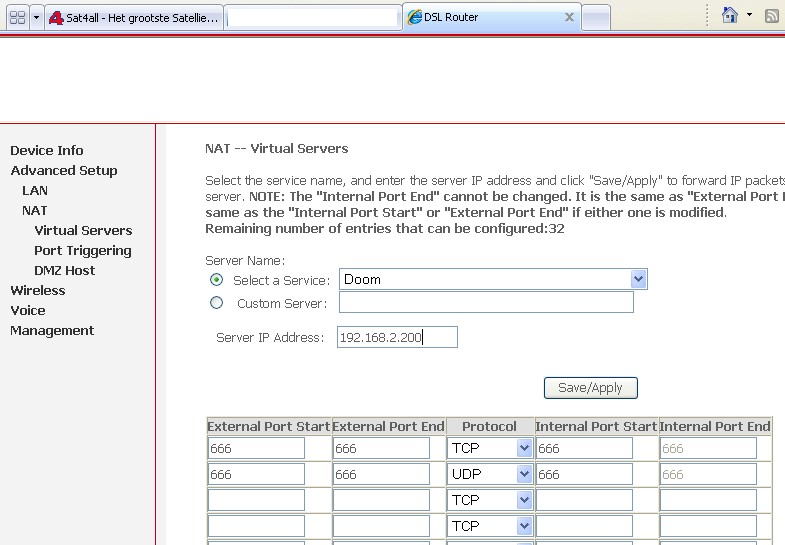Image resolution: width=785 pixels, height=545 pixels.
Task: Open DMZ Host page
Action: pyautogui.click(x=64, y=270)
